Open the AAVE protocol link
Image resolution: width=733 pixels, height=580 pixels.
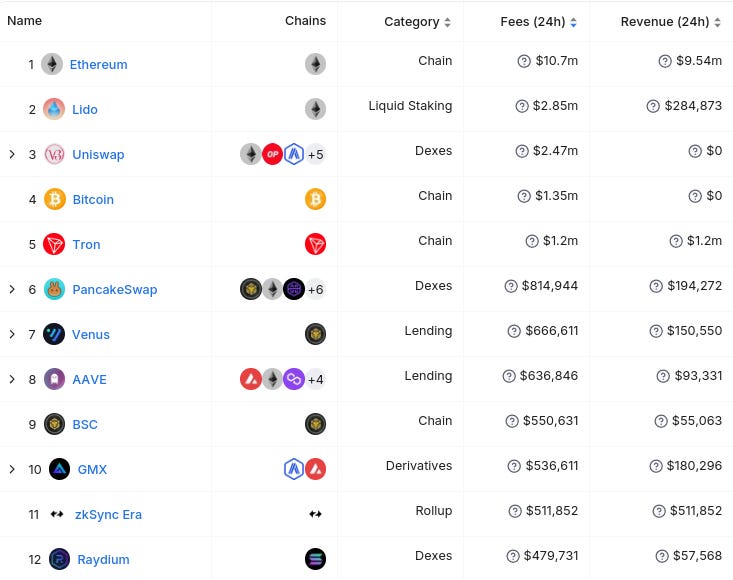(x=89, y=379)
